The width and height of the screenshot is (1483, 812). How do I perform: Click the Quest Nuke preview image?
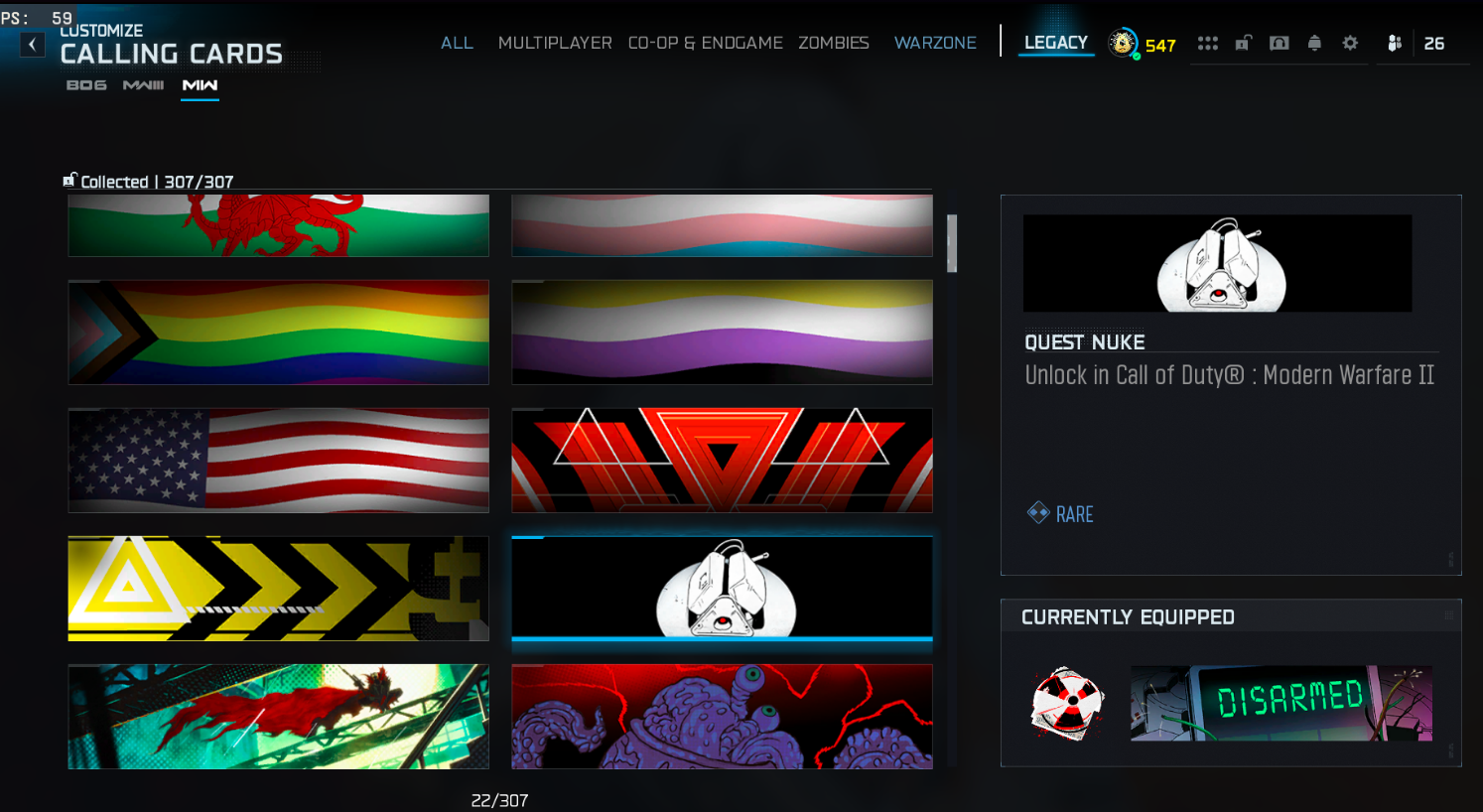pyautogui.click(x=1217, y=263)
